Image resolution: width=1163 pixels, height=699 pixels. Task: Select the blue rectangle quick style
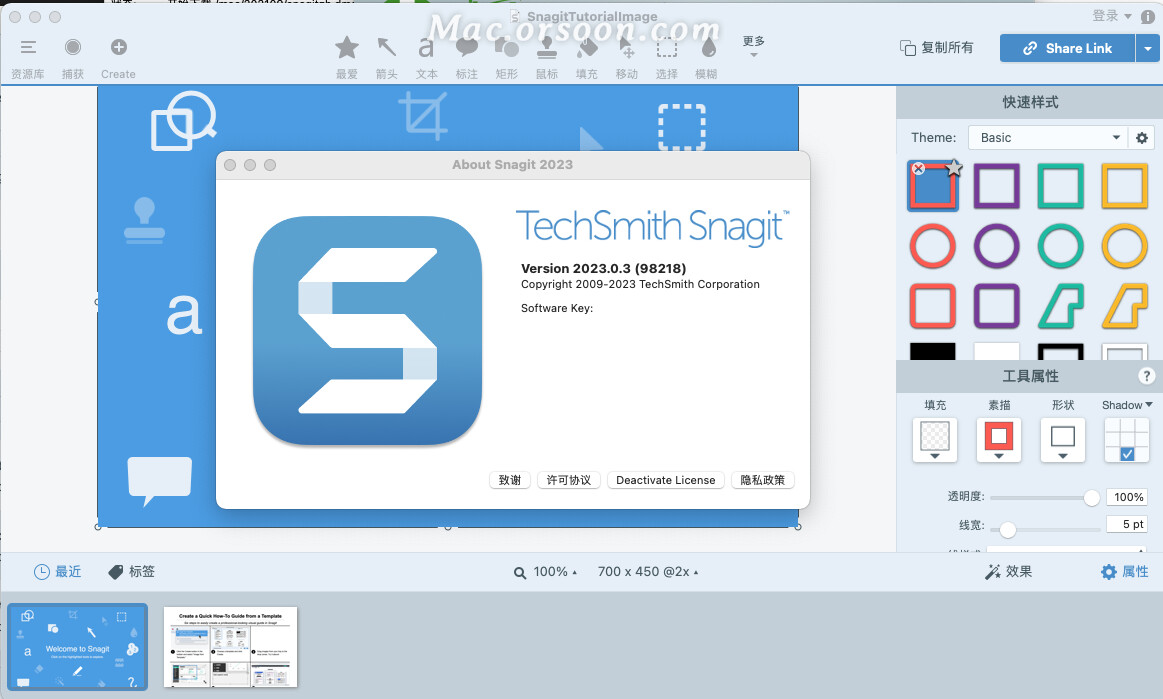(934, 187)
